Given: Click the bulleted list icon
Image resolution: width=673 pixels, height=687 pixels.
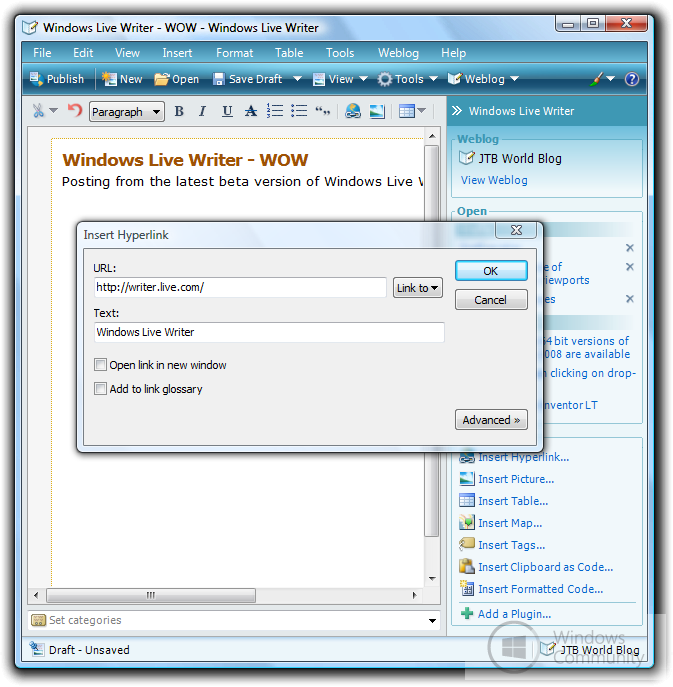Looking at the screenshot, I should click(x=298, y=111).
